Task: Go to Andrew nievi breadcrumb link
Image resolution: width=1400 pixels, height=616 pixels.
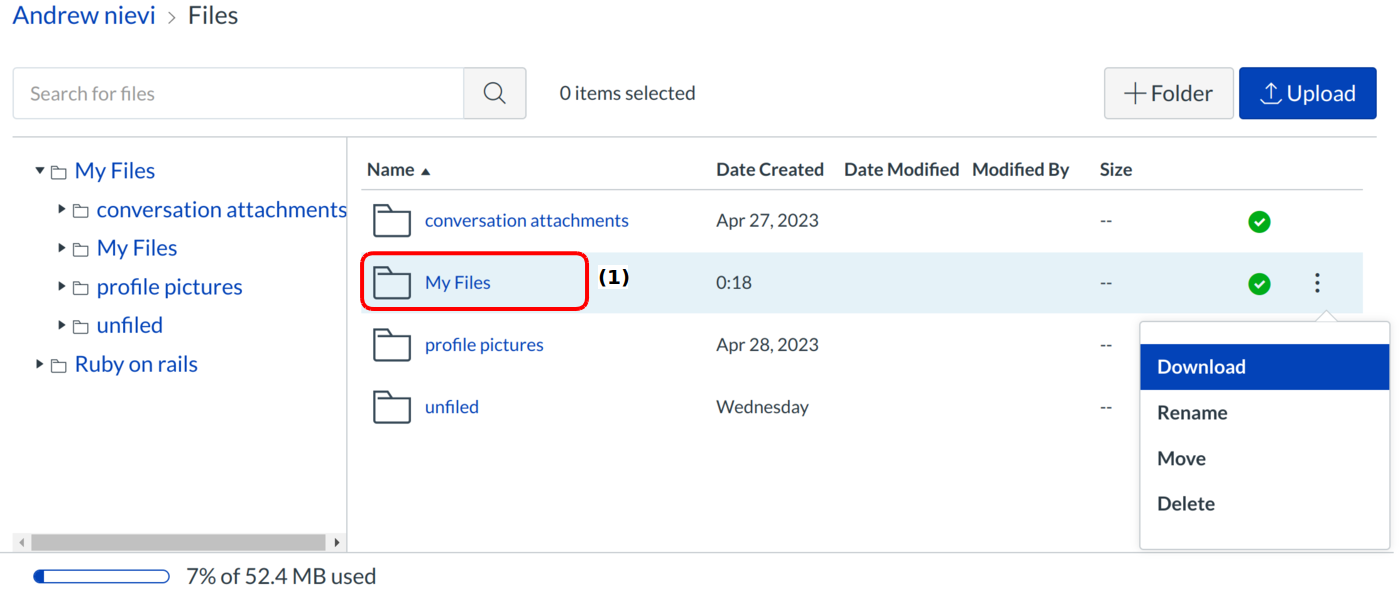Action: (84, 16)
